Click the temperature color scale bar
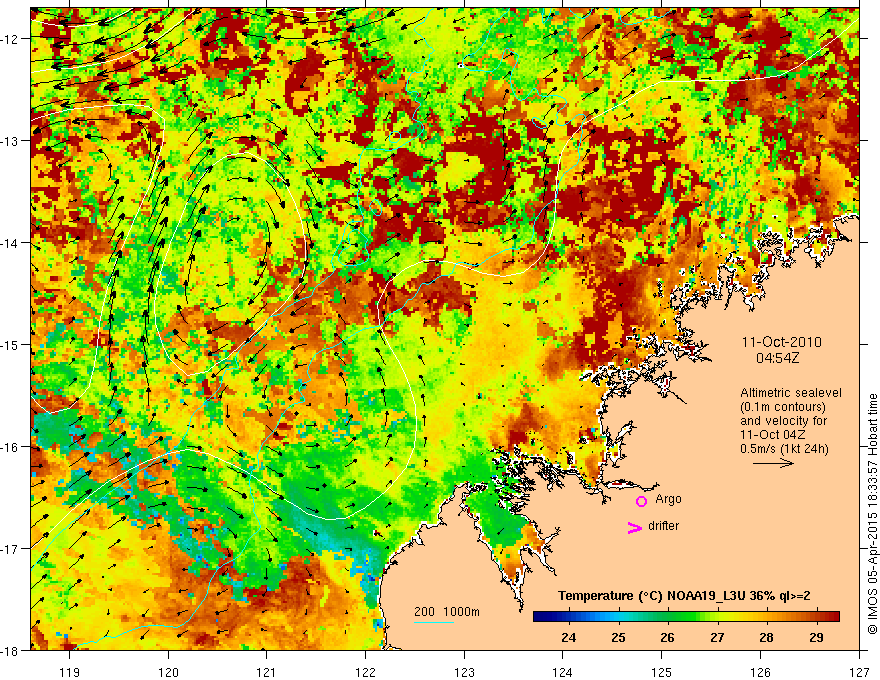The width and height of the screenshot is (880, 680). point(686,616)
